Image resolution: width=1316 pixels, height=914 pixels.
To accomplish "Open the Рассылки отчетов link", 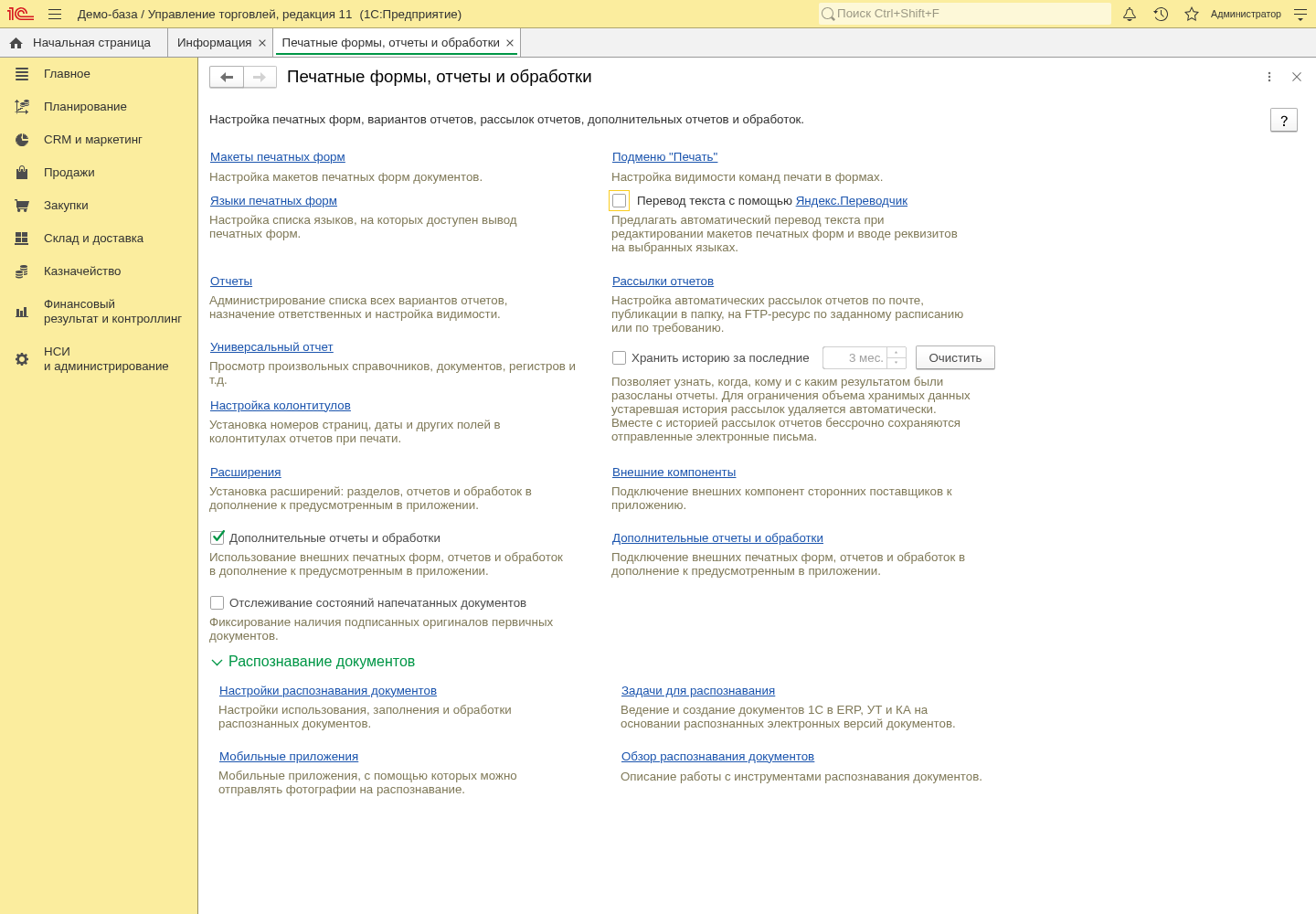I will pyautogui.click(x=663, y=282).
